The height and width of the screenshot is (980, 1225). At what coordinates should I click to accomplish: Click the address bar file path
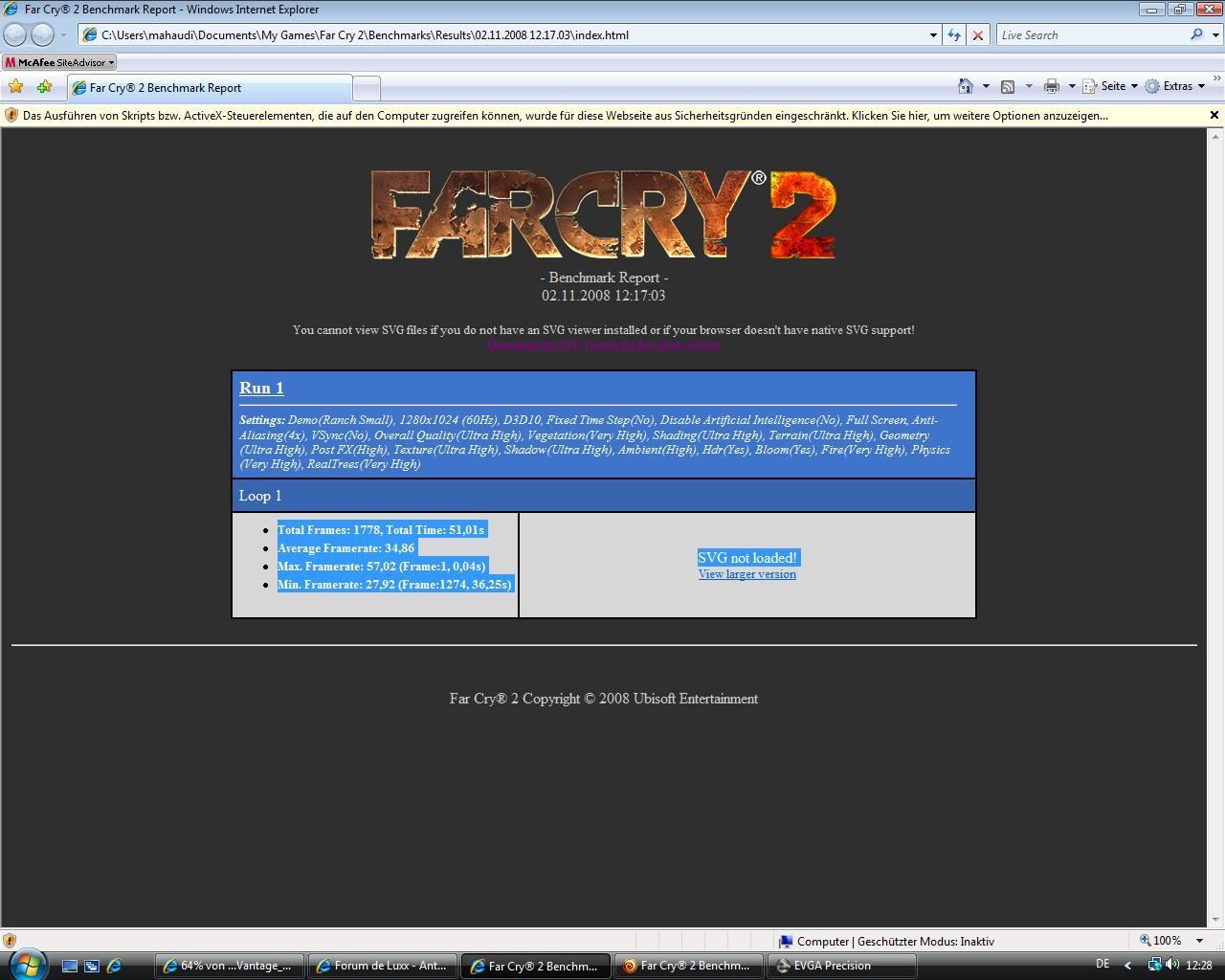[364, 34]
